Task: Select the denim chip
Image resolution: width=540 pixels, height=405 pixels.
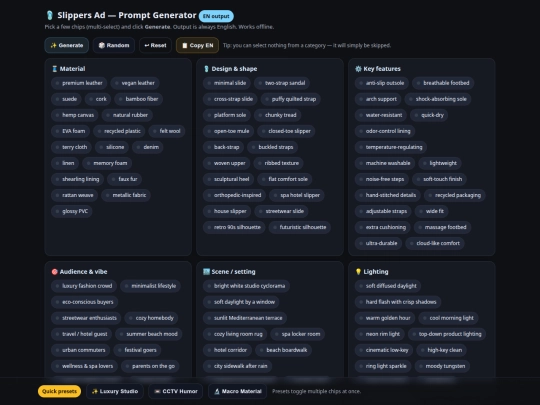Action: pos(148,147)
